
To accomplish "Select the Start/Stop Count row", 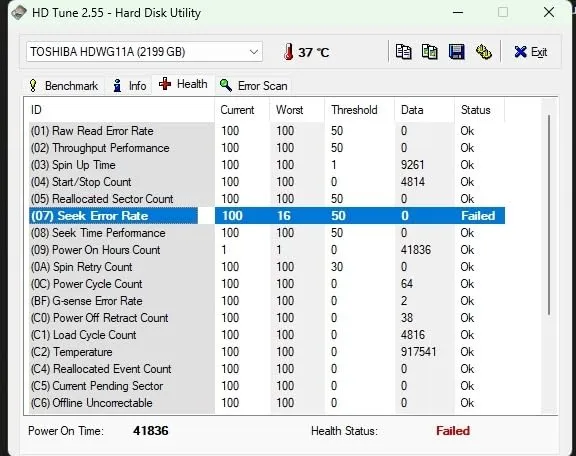I will 267,182.
